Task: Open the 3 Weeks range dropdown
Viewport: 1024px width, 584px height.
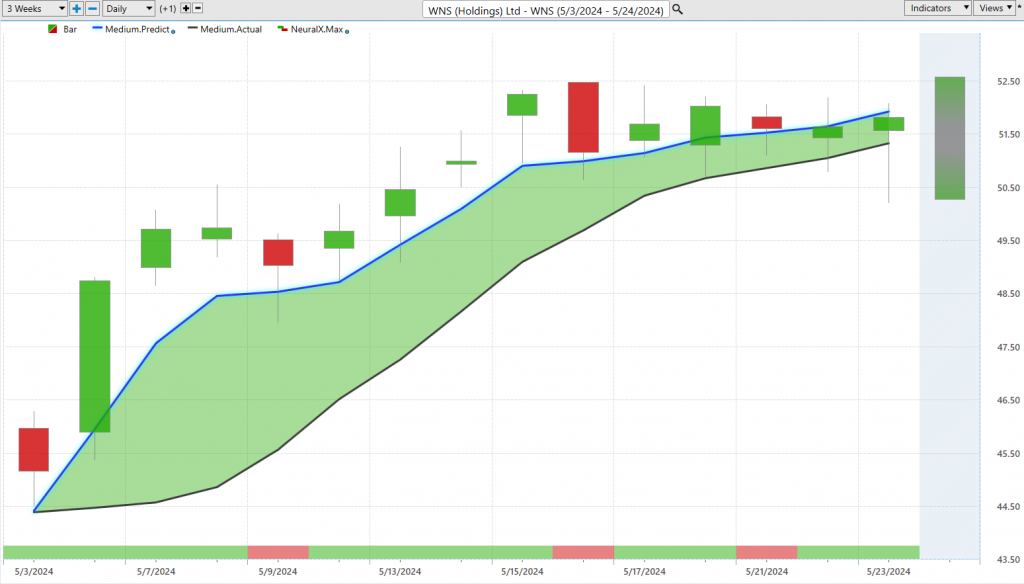Action: [34, 8]
